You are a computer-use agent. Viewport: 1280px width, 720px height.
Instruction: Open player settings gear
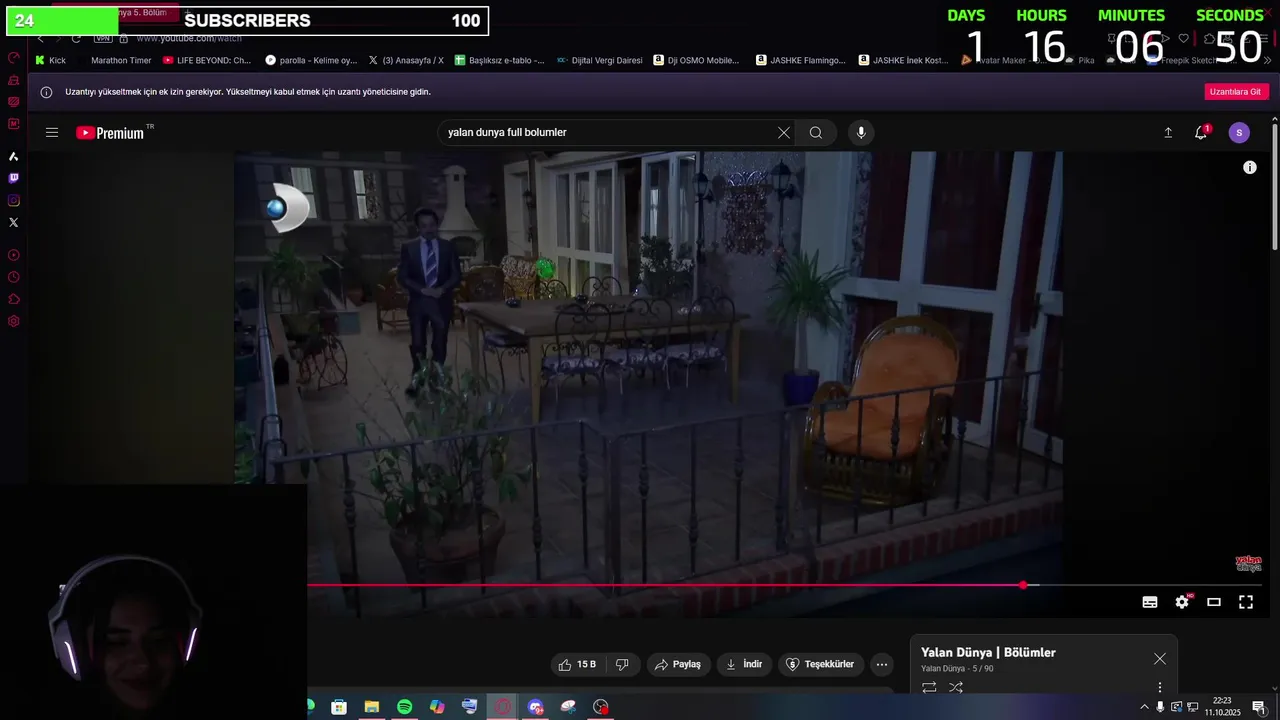1182,601
